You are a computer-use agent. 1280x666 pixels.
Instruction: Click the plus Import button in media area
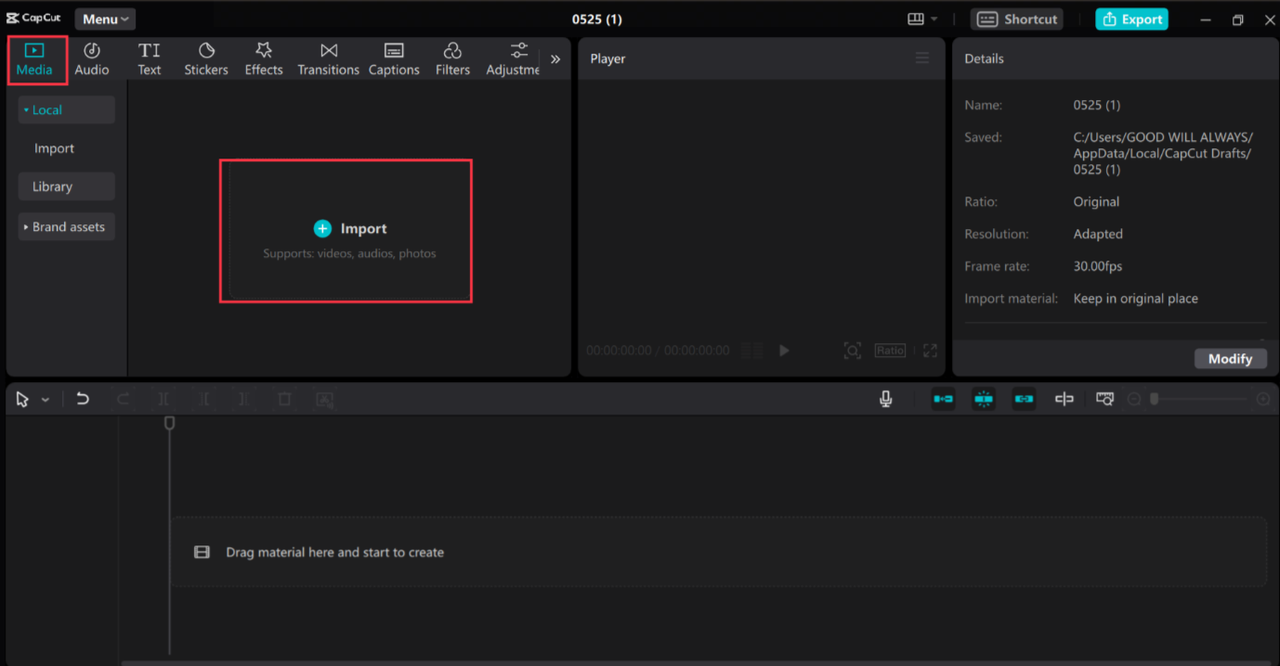point(349,229)
